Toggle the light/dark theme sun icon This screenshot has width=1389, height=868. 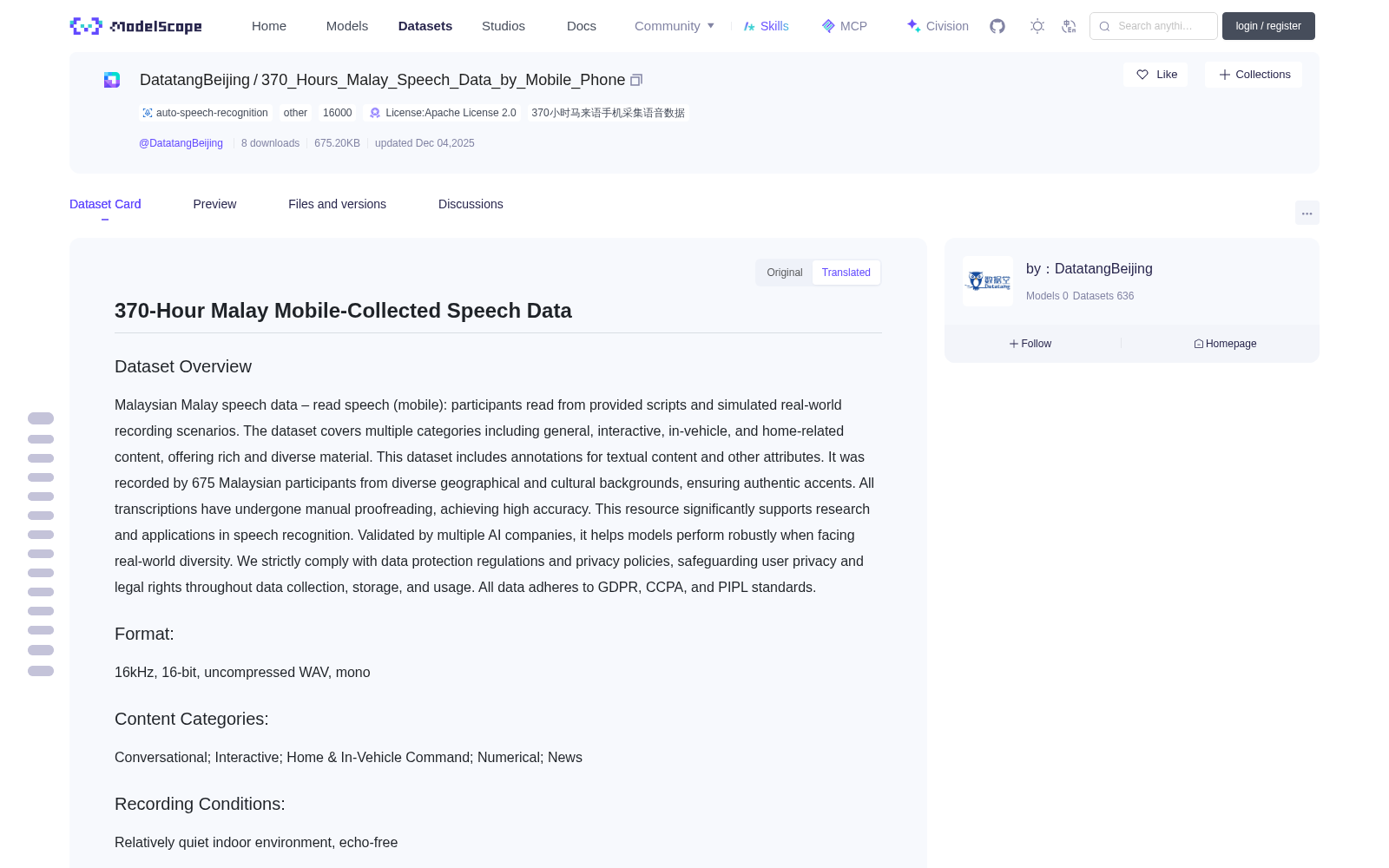pos(1037,26)
